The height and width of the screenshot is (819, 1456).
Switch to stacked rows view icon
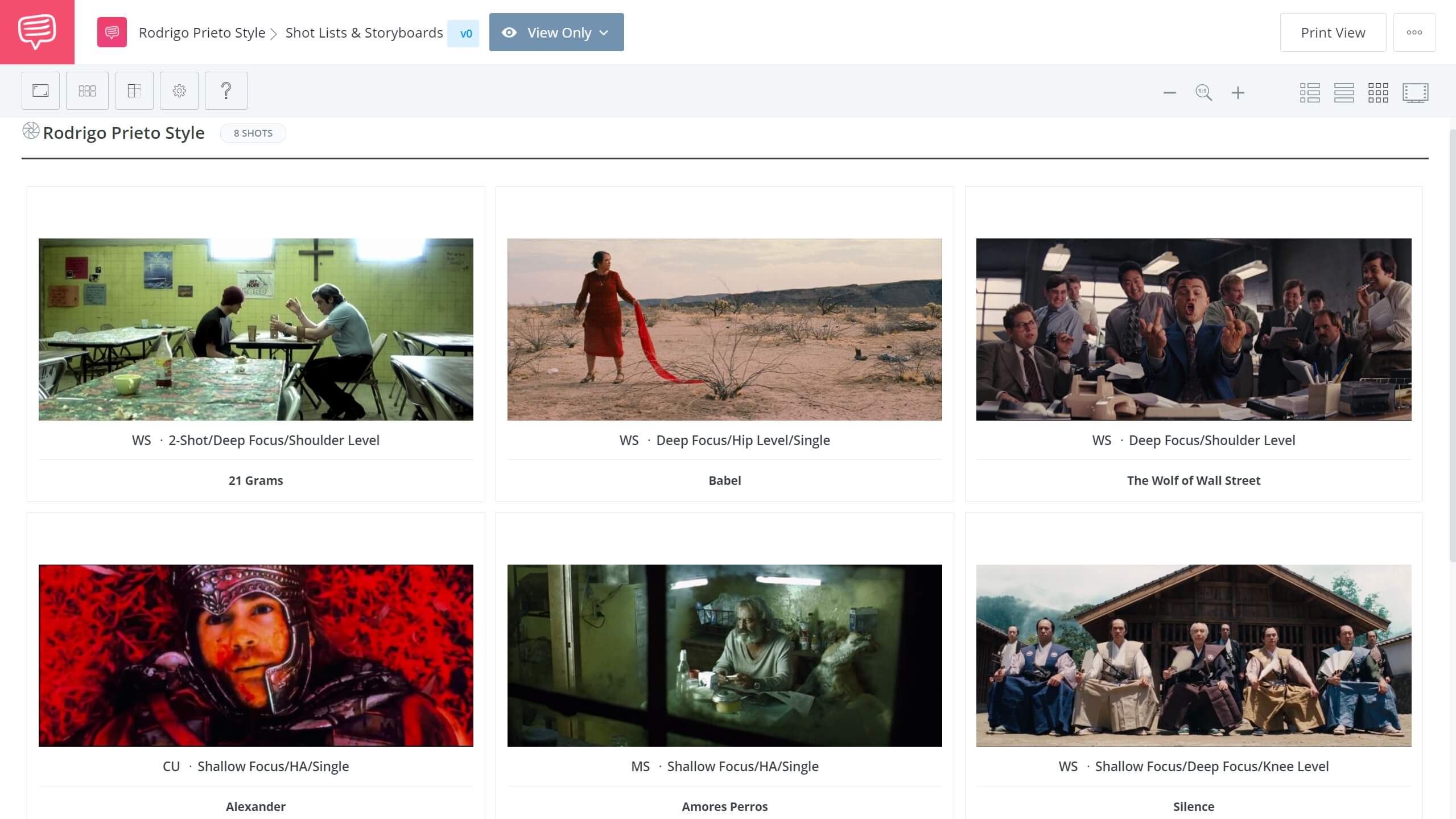[1343, 93]
